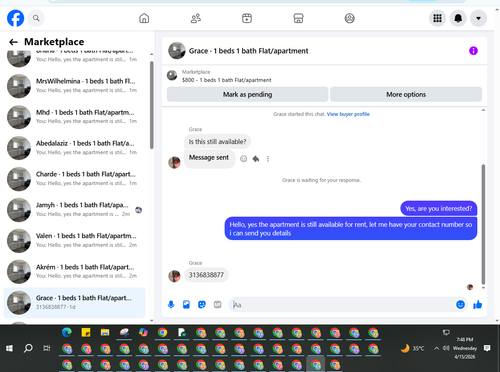This screenshot has height=372, width=500.
Task: Expand the Account dropdown arrow
Action: 478,18
